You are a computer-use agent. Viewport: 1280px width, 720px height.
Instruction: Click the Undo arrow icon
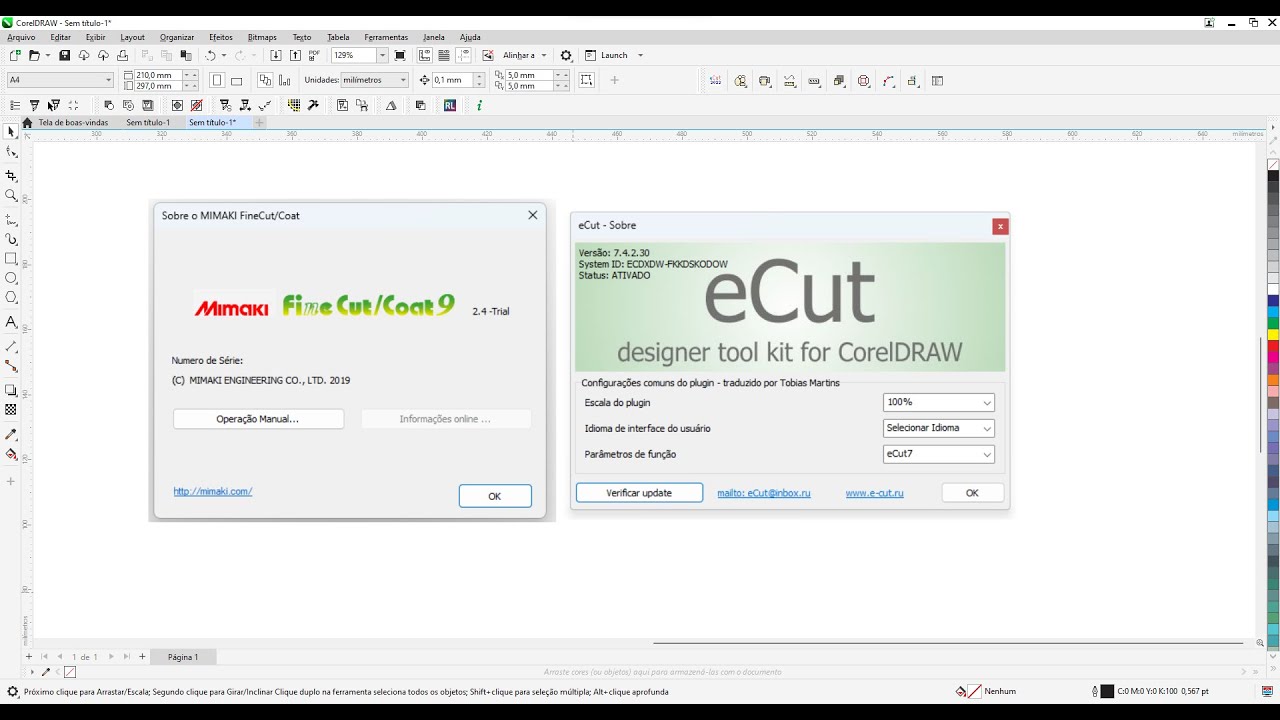tap(210, 55)
